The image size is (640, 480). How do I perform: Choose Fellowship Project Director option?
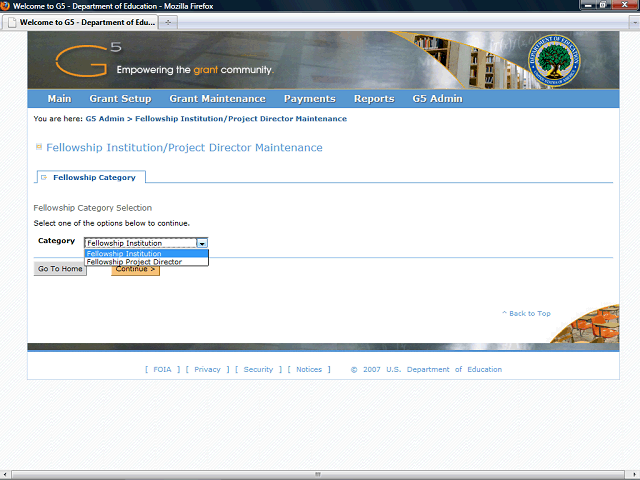[x=146, y=262]
